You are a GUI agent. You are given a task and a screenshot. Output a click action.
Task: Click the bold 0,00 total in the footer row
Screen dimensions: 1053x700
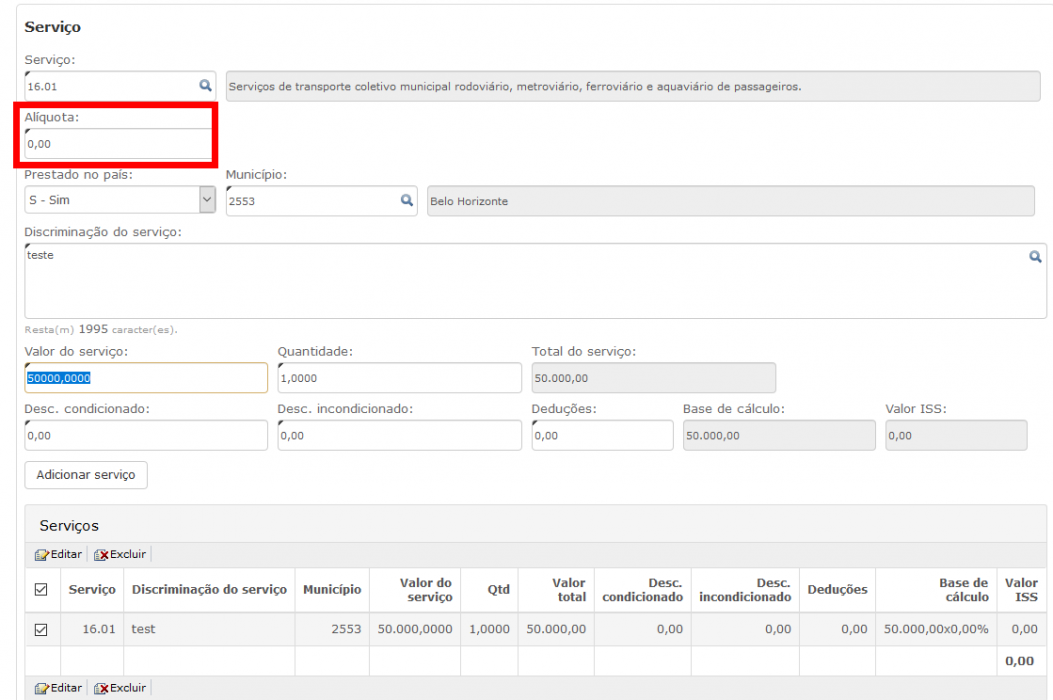1019,661
